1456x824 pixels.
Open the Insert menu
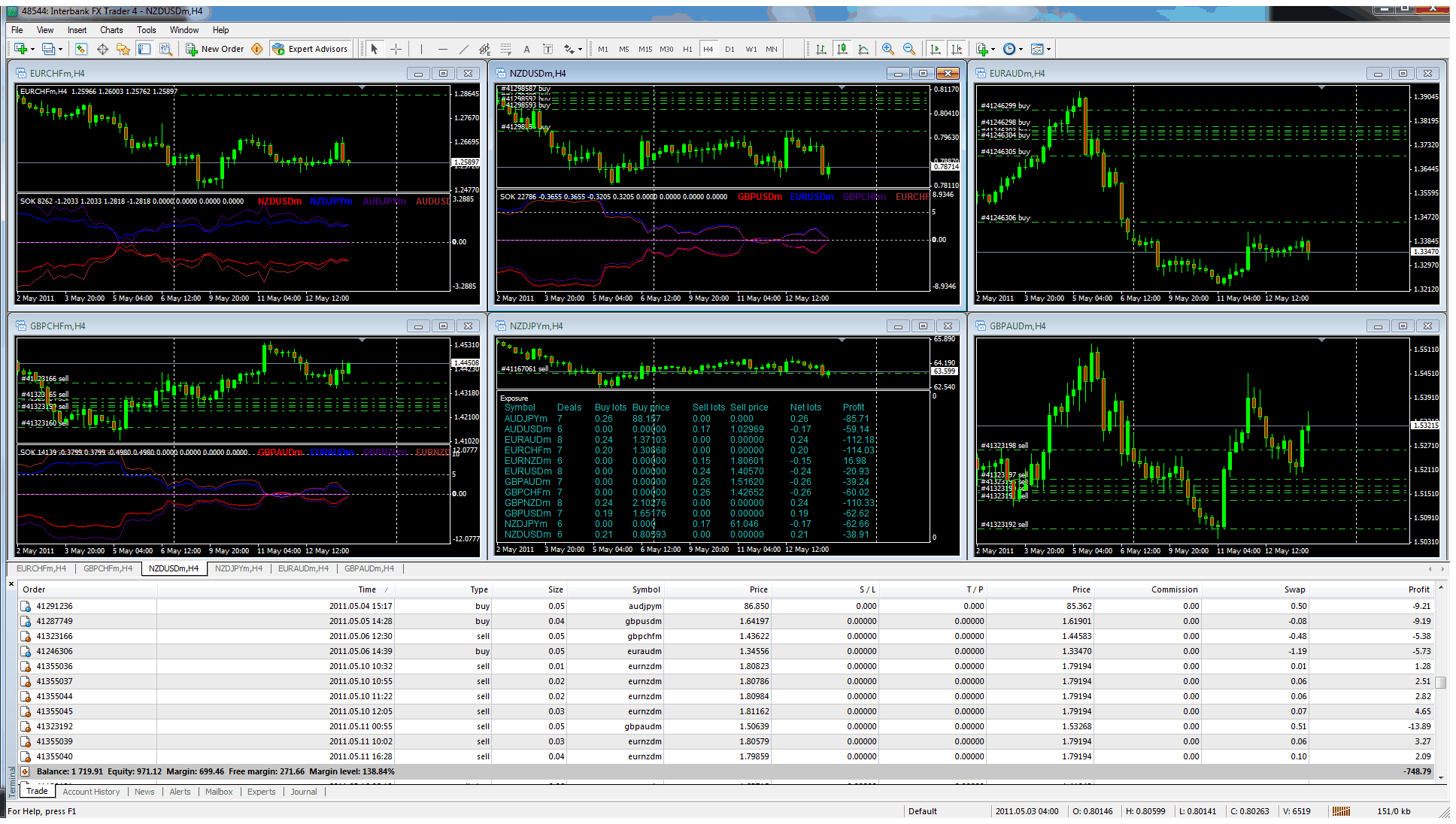[x=77, y=30]
